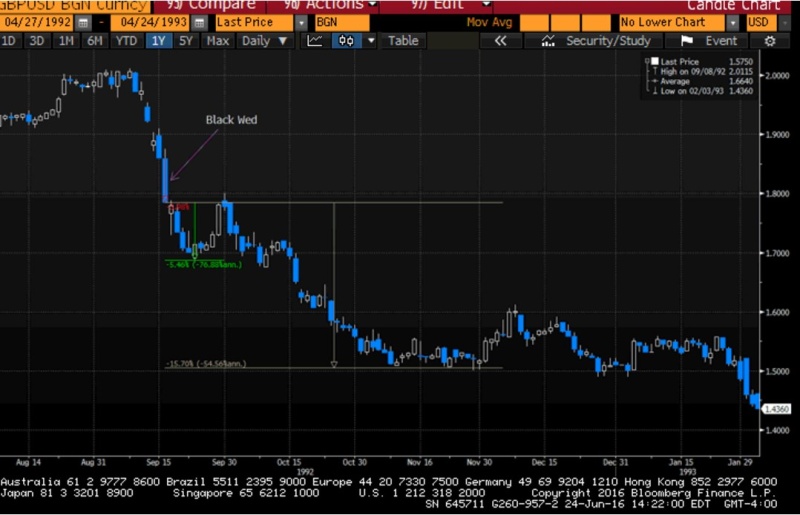Click -15.70% measurement label
Screen dimensions: 800x515
point(206,363)
